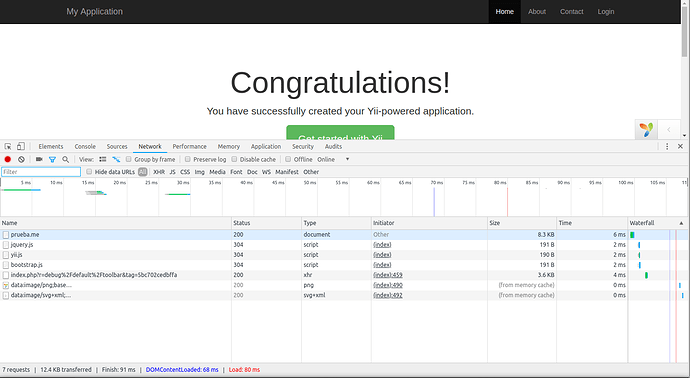The height and width of the screenshot is (378, 690).
Task: Click the Waterfall column sort arrow
Action: pyautogui.click(x=681, y=223)
